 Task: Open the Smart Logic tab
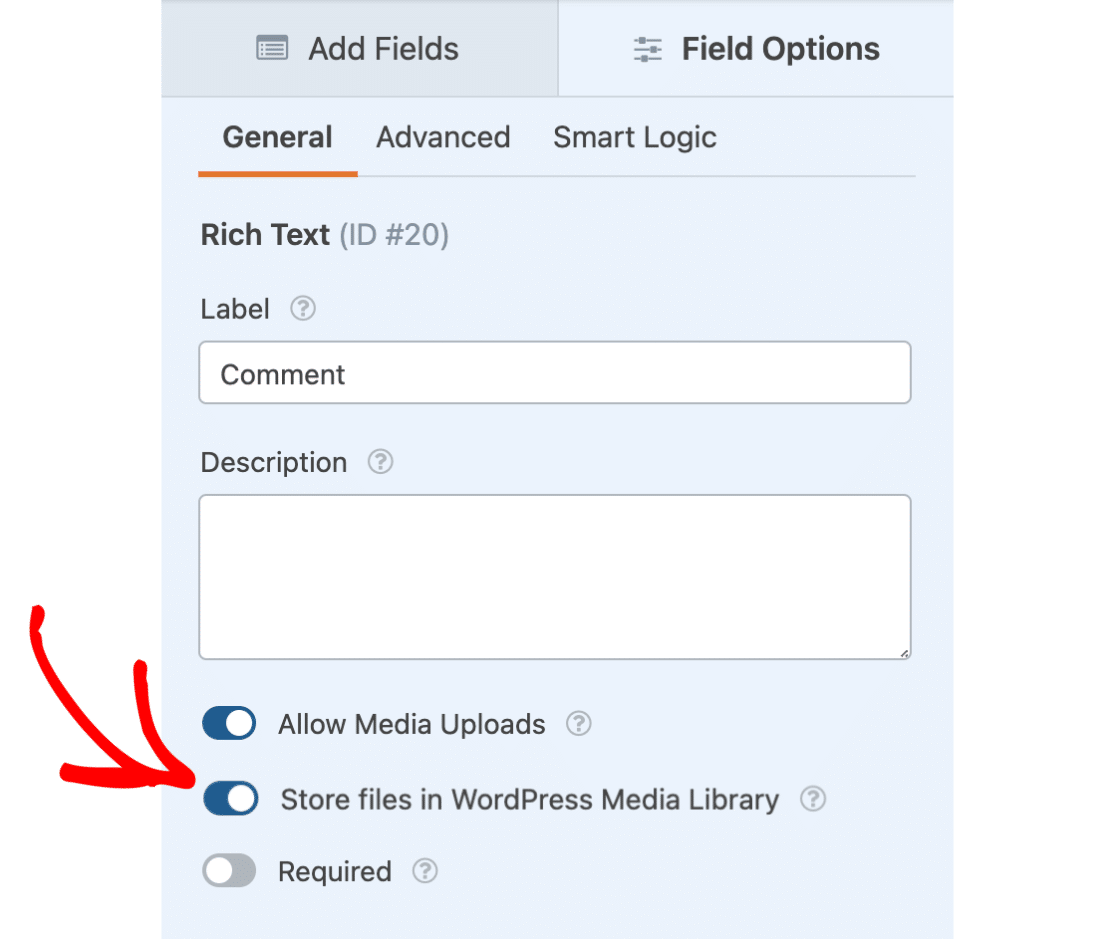coord(635,137)
